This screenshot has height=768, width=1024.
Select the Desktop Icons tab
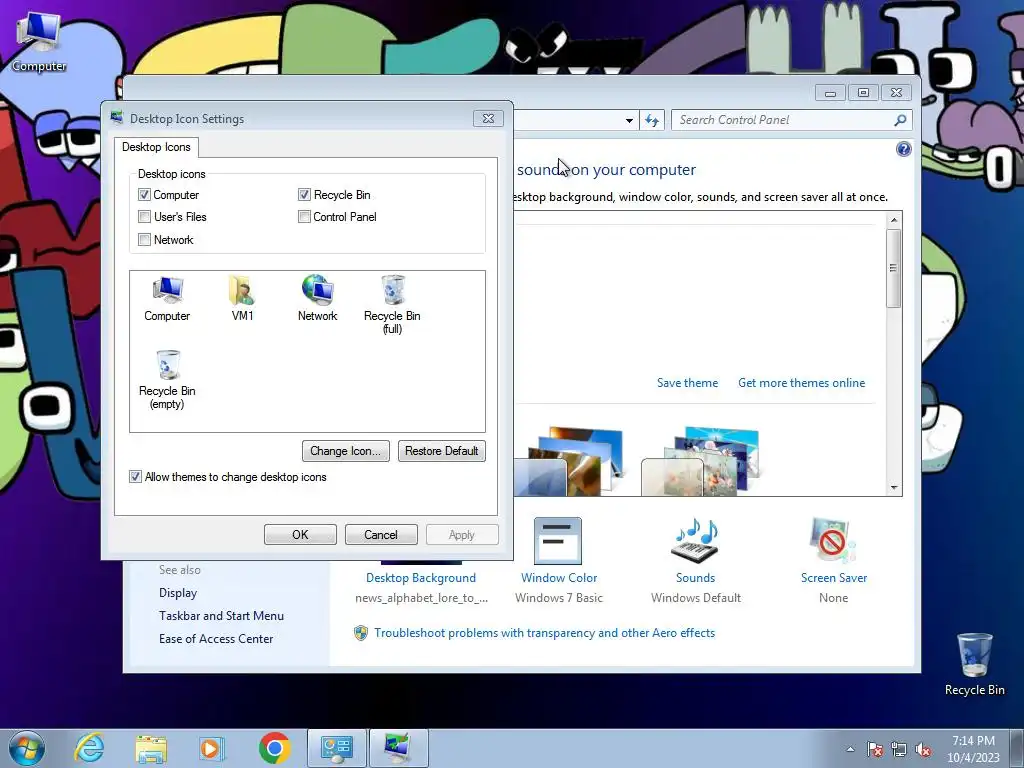coord(156,147)
